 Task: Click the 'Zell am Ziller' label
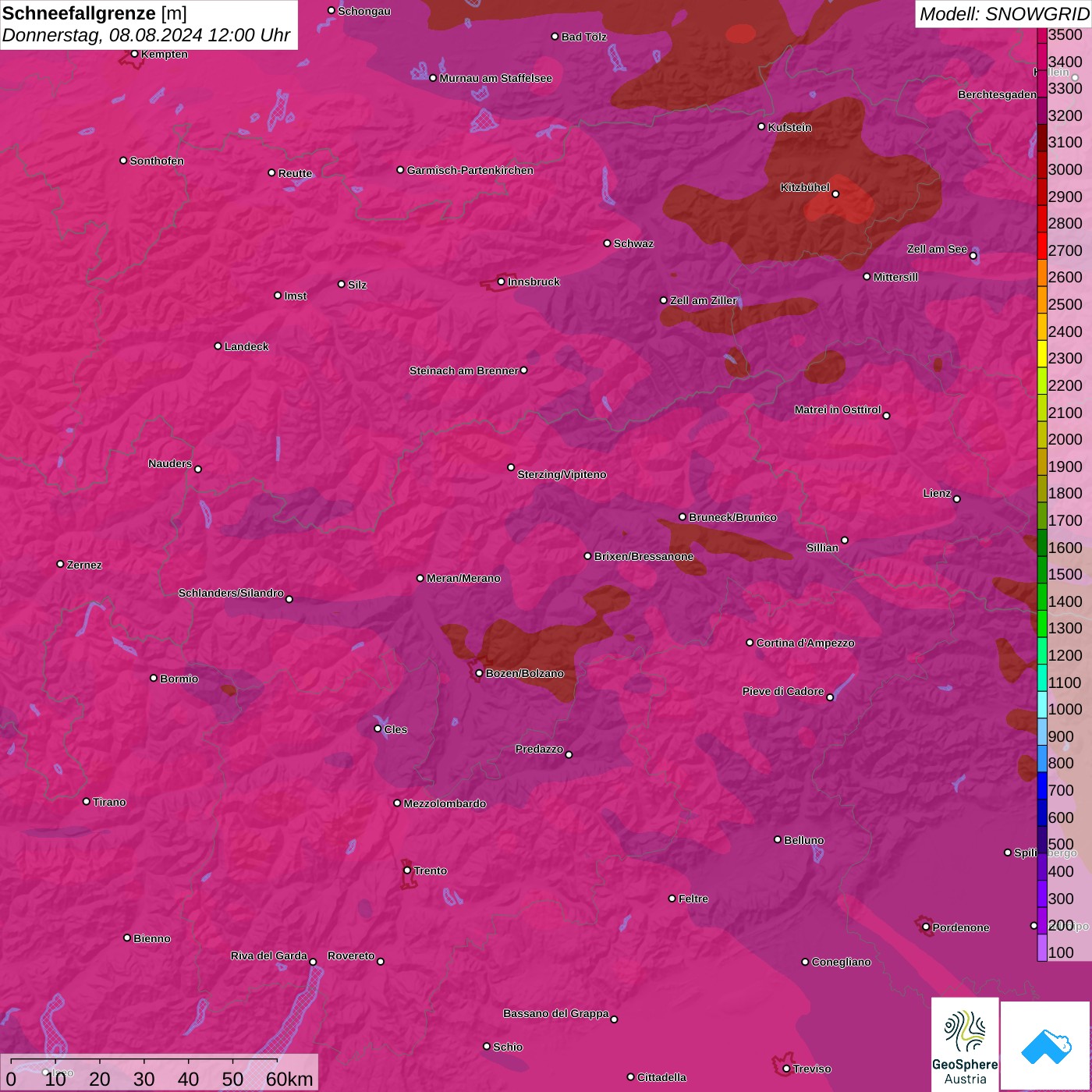(x=703, y=300)
